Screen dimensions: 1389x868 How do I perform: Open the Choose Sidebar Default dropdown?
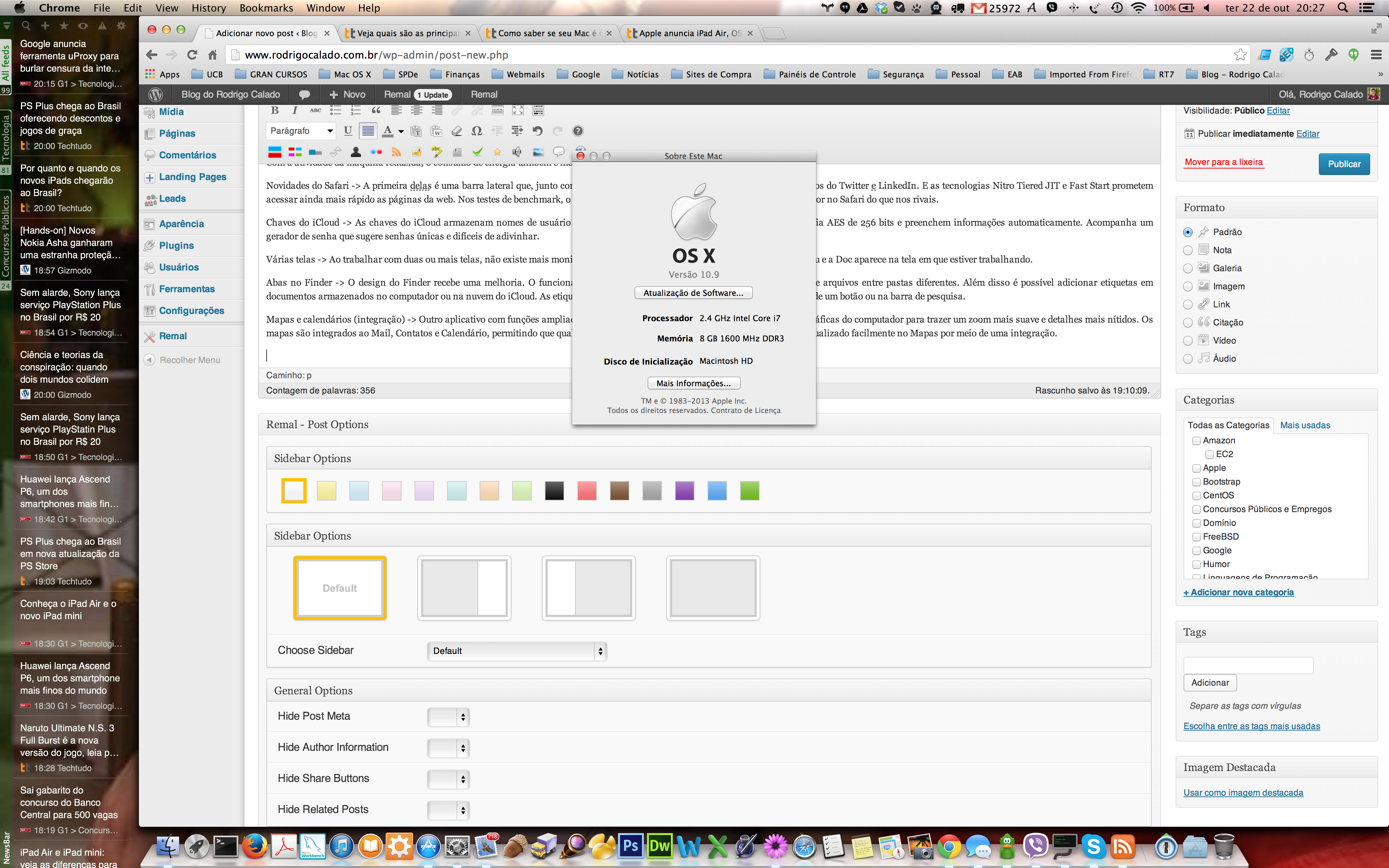[517, 651]
